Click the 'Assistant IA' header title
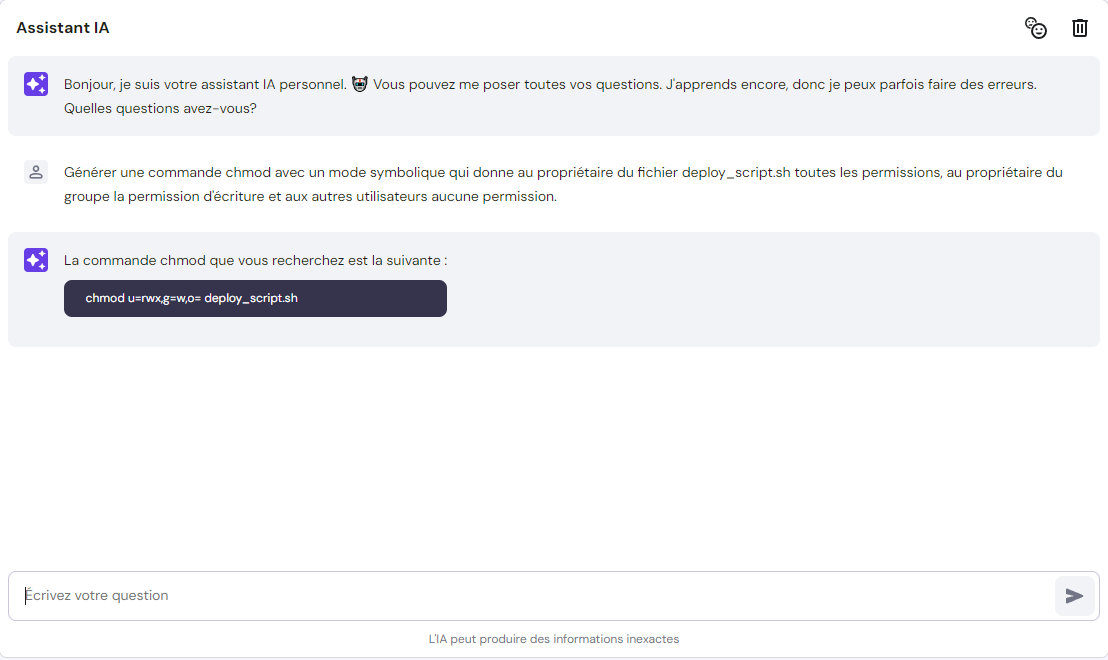 (63, 28)
